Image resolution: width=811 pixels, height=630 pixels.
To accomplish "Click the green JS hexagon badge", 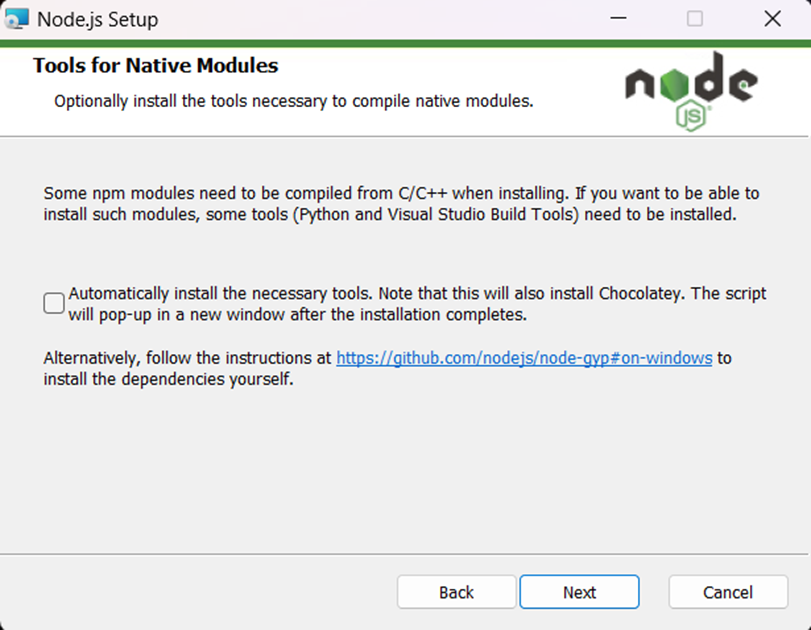I will (x=691, y=116).
